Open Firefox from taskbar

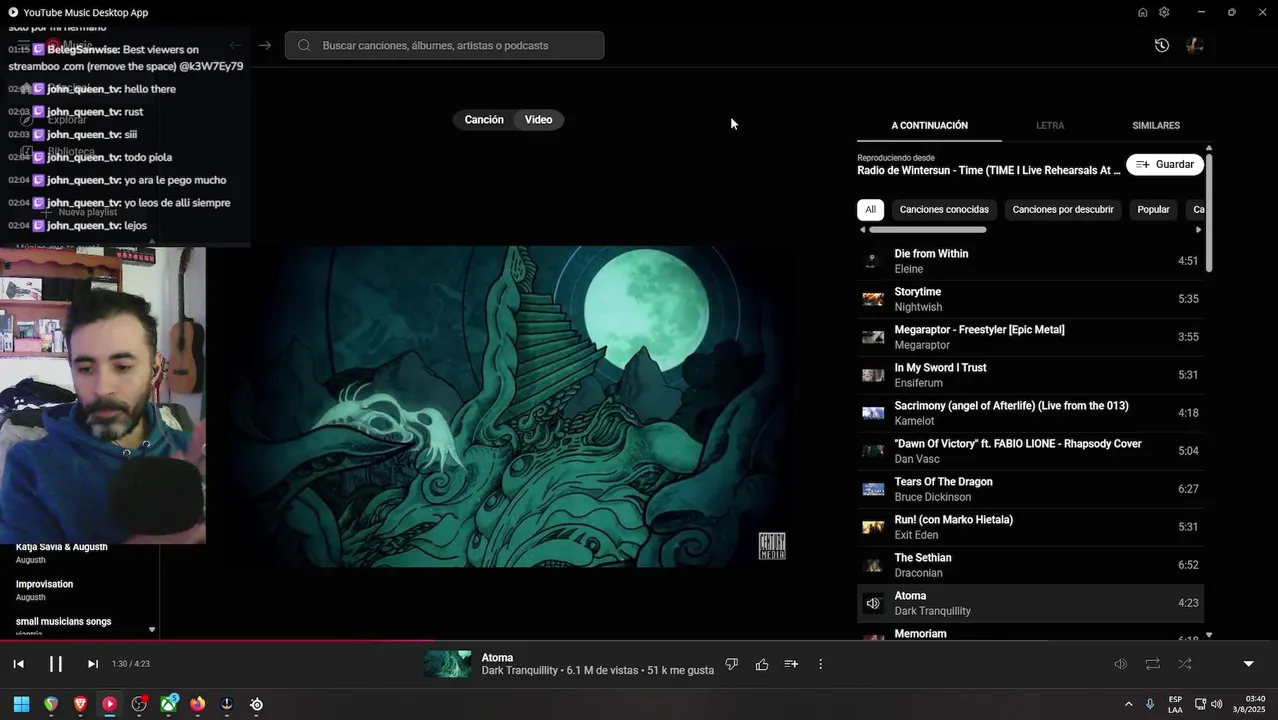click(x=198, y=704)
